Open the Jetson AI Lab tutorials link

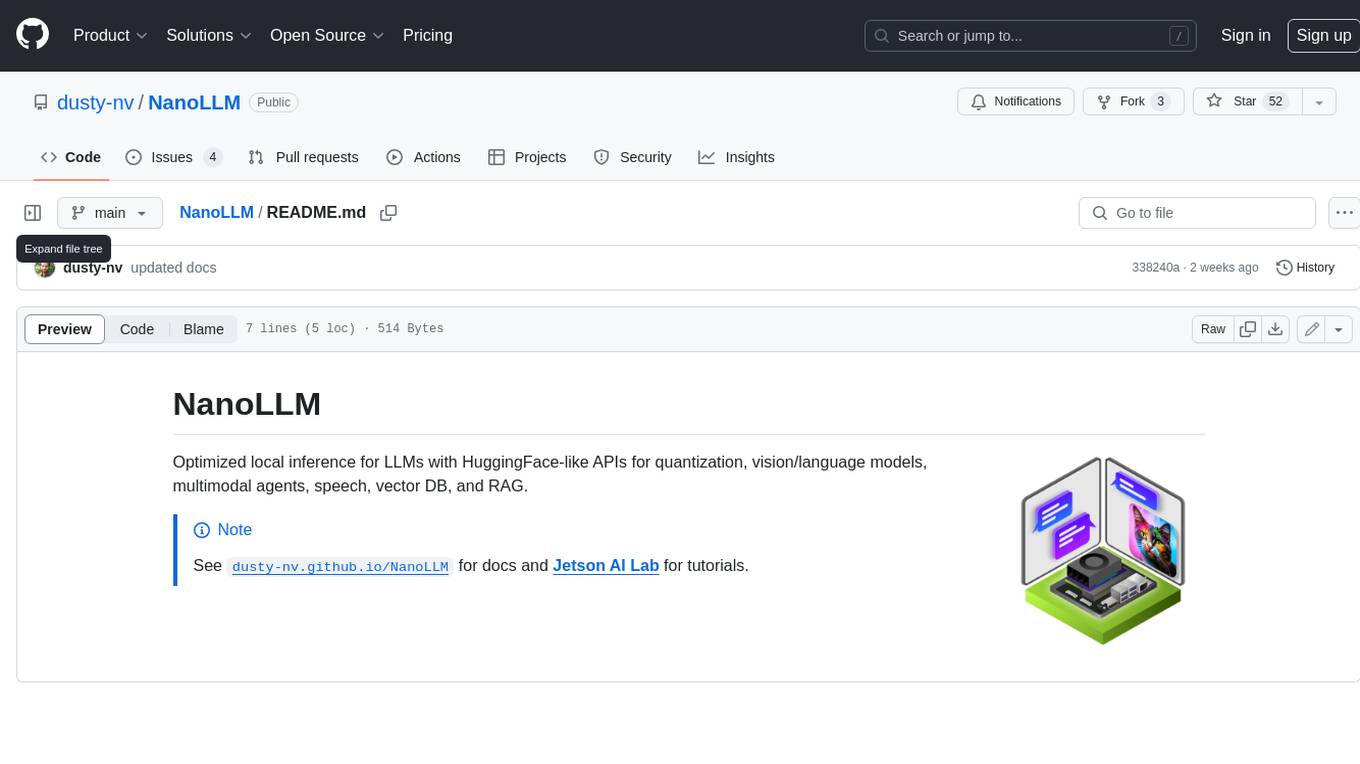pos(606,565)
